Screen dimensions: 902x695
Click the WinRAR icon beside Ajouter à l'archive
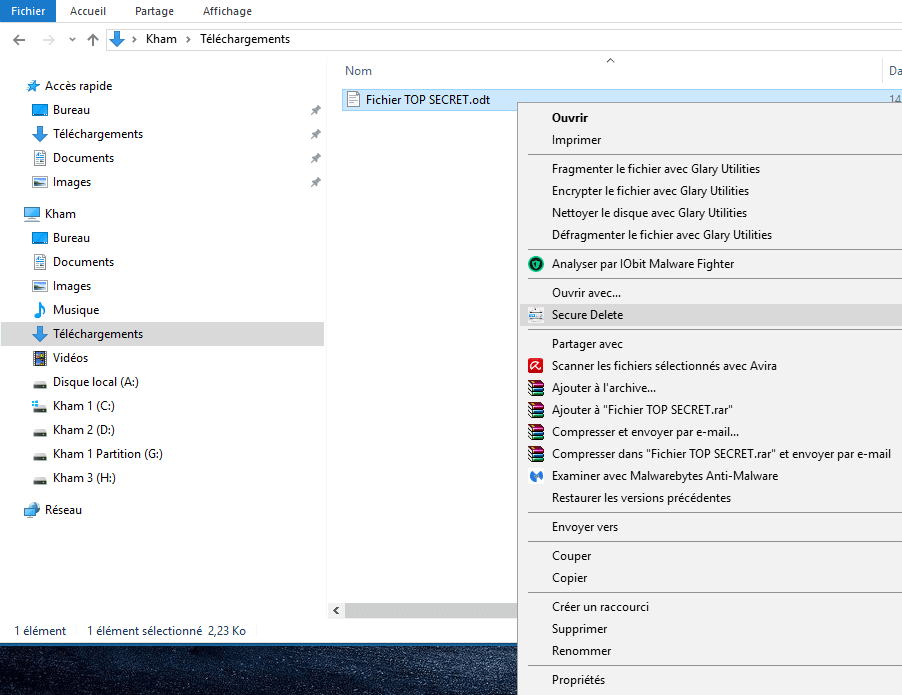point(536,388)
